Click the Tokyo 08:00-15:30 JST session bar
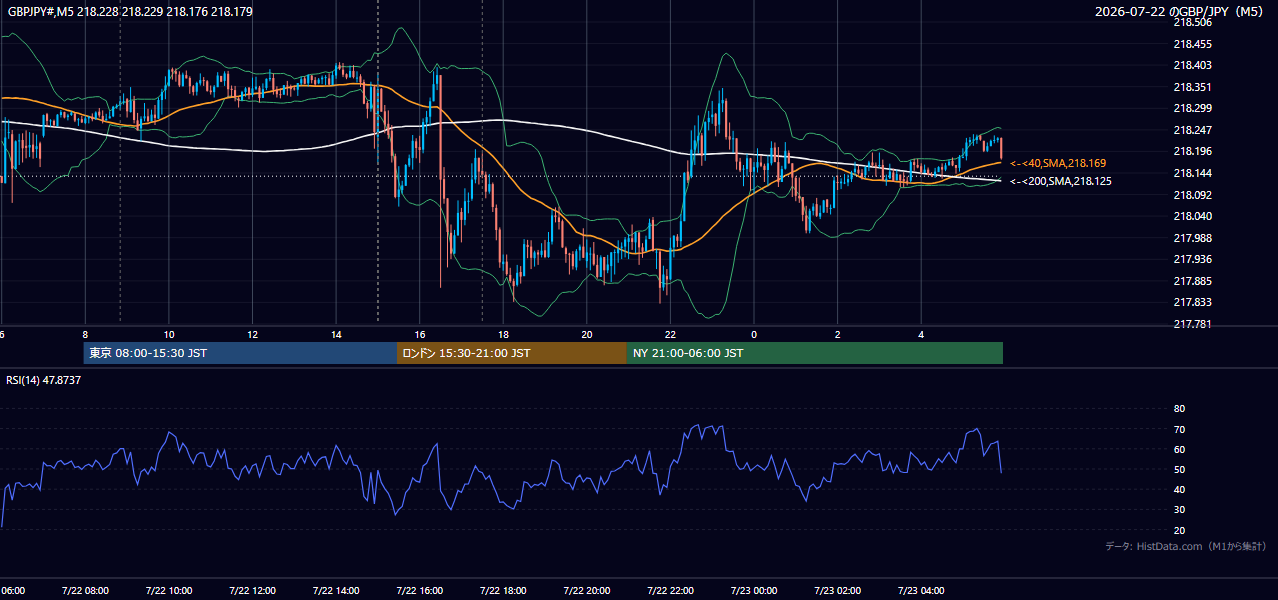This screenshot has height=600, width=1278. pyautogui.click(x=241, y=353)
